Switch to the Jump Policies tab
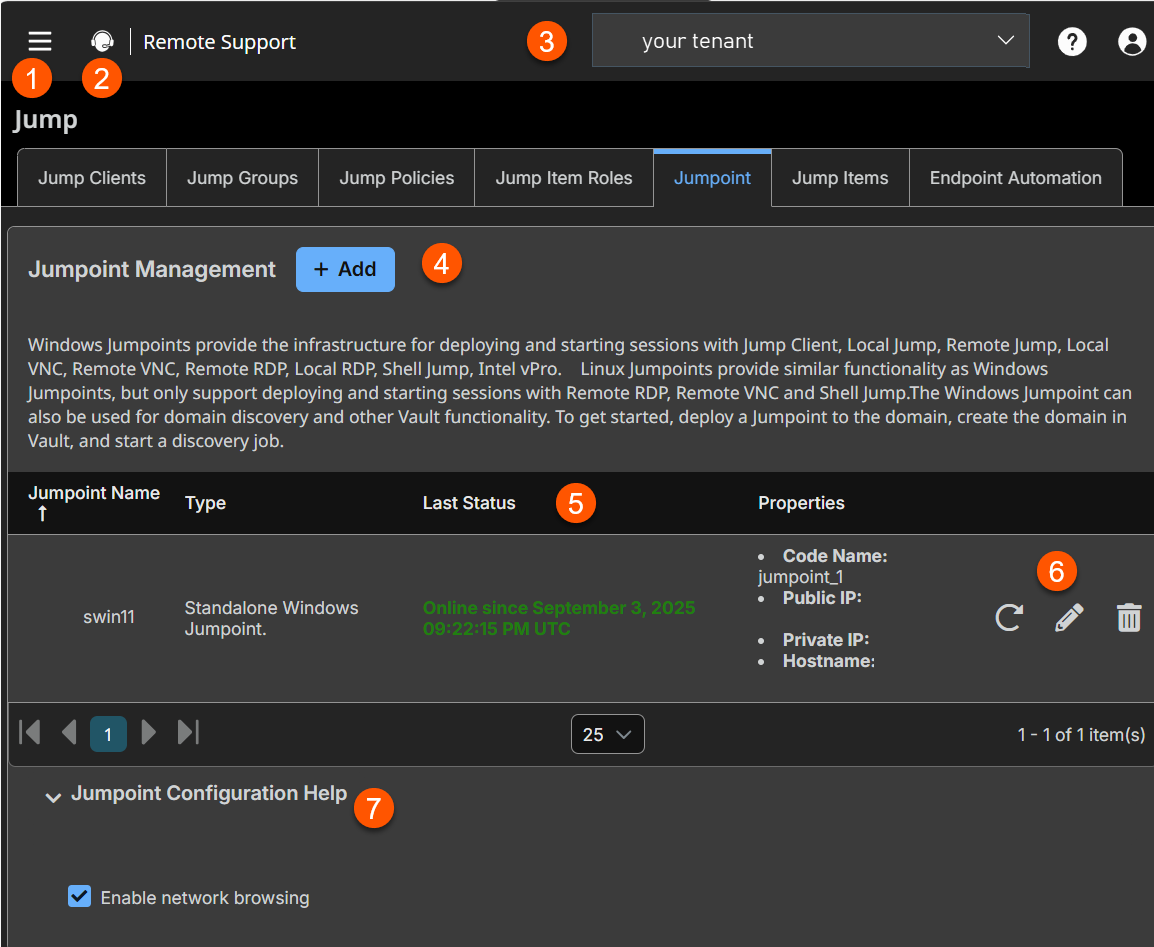1154x947 pixels. tap(397, 178)
